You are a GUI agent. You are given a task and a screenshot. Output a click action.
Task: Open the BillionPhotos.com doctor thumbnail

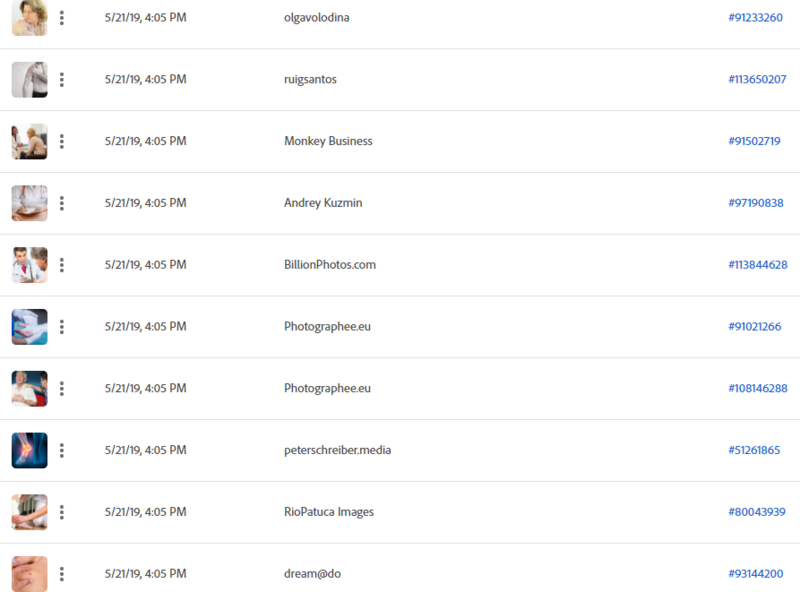click(x=30, y=265)
